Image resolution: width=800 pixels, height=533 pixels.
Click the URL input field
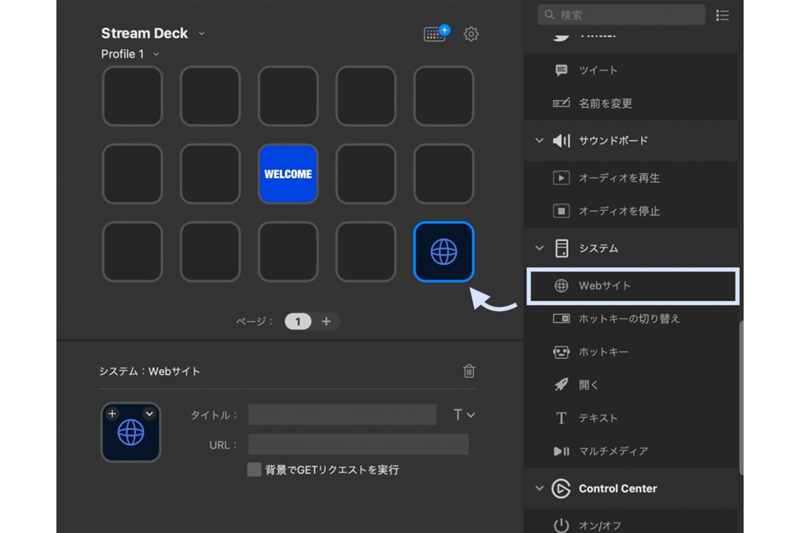click(358, 445)
